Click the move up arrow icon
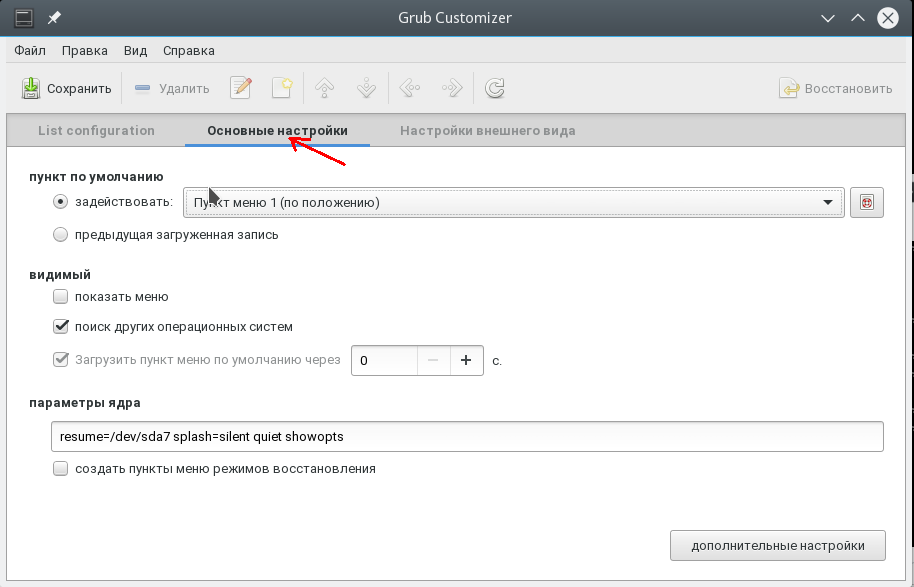 (325, 88)
